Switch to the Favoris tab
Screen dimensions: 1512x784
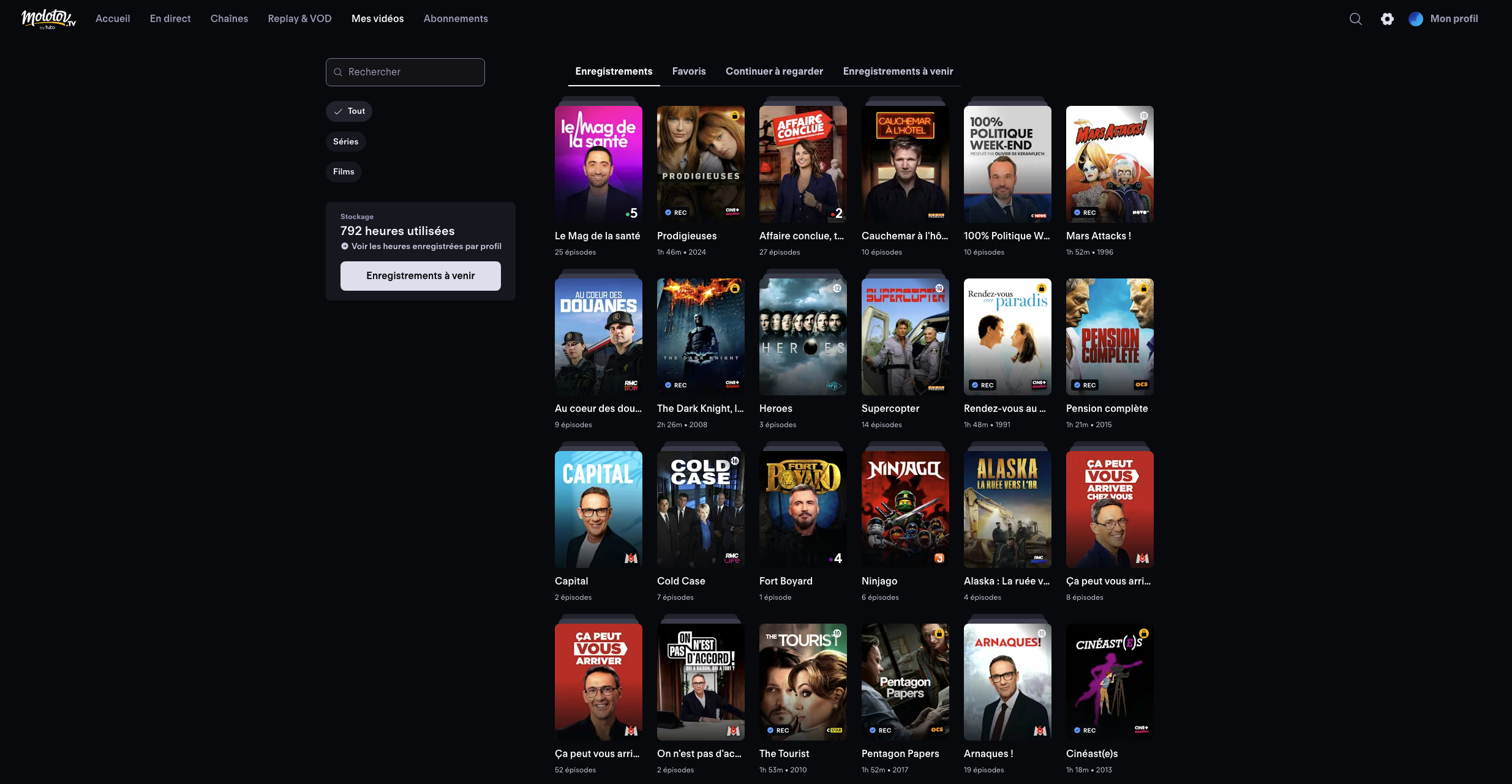689,72
